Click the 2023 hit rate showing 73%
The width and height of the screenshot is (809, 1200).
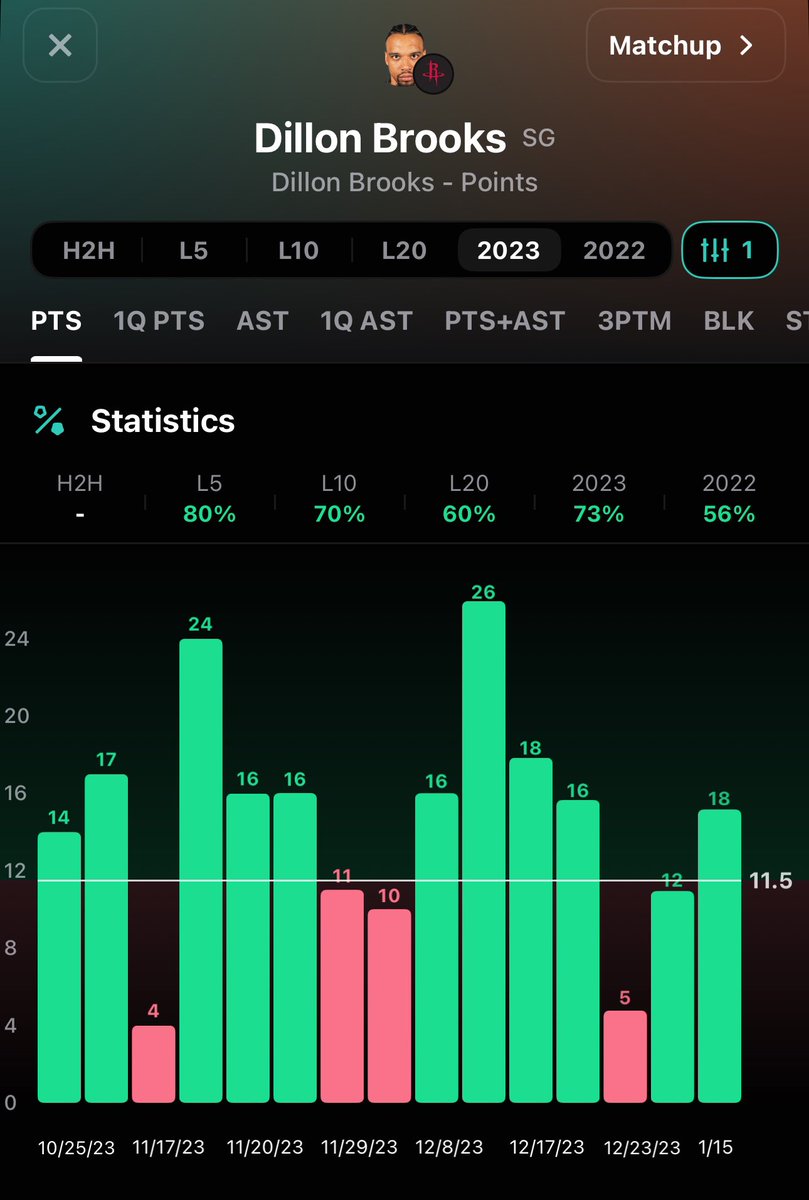598,514
